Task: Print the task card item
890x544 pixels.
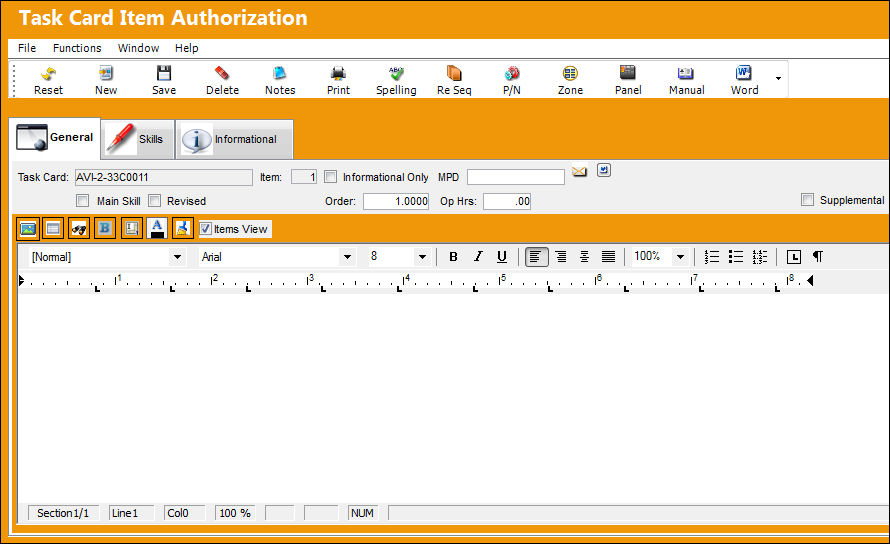Action: [x=338, y=80]
